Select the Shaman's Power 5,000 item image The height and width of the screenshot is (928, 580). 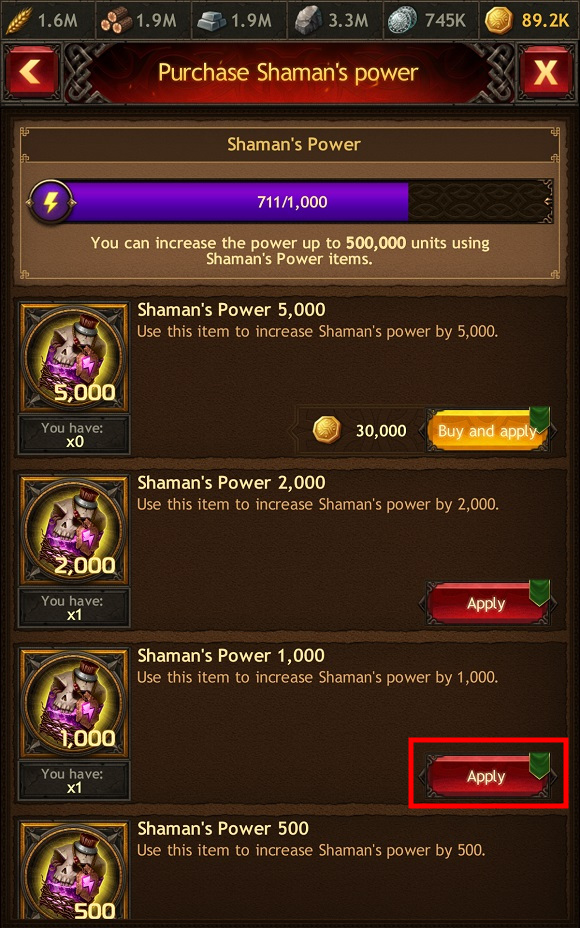click(x=74, y=357)
